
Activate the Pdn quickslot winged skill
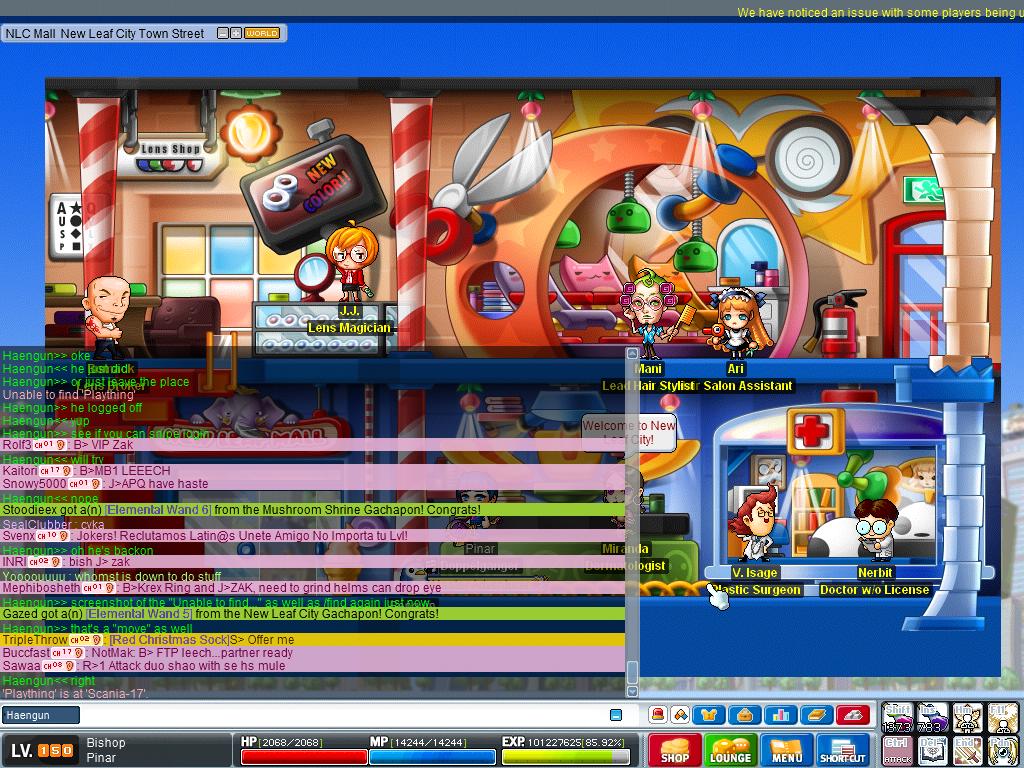point(1002,751)
